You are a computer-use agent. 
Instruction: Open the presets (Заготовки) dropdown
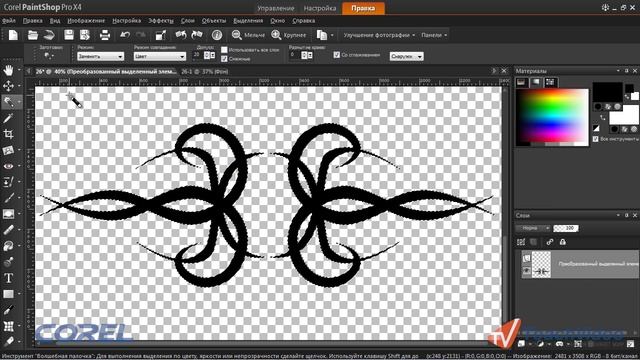click(x=49, y=56)
